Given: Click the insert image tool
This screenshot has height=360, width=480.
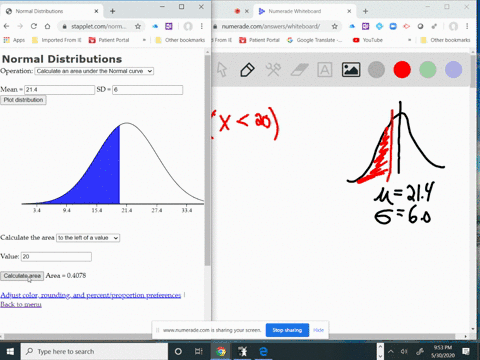Looking at the screenshot, I should (351, 70).
